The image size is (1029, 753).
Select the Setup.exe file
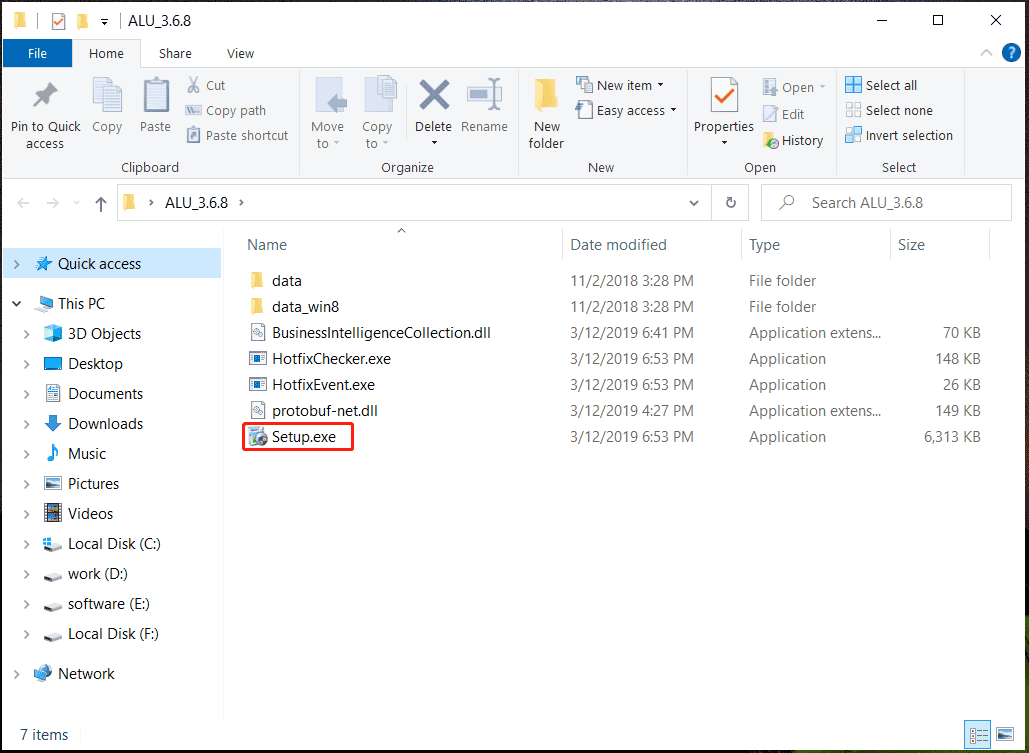(303, 437)
